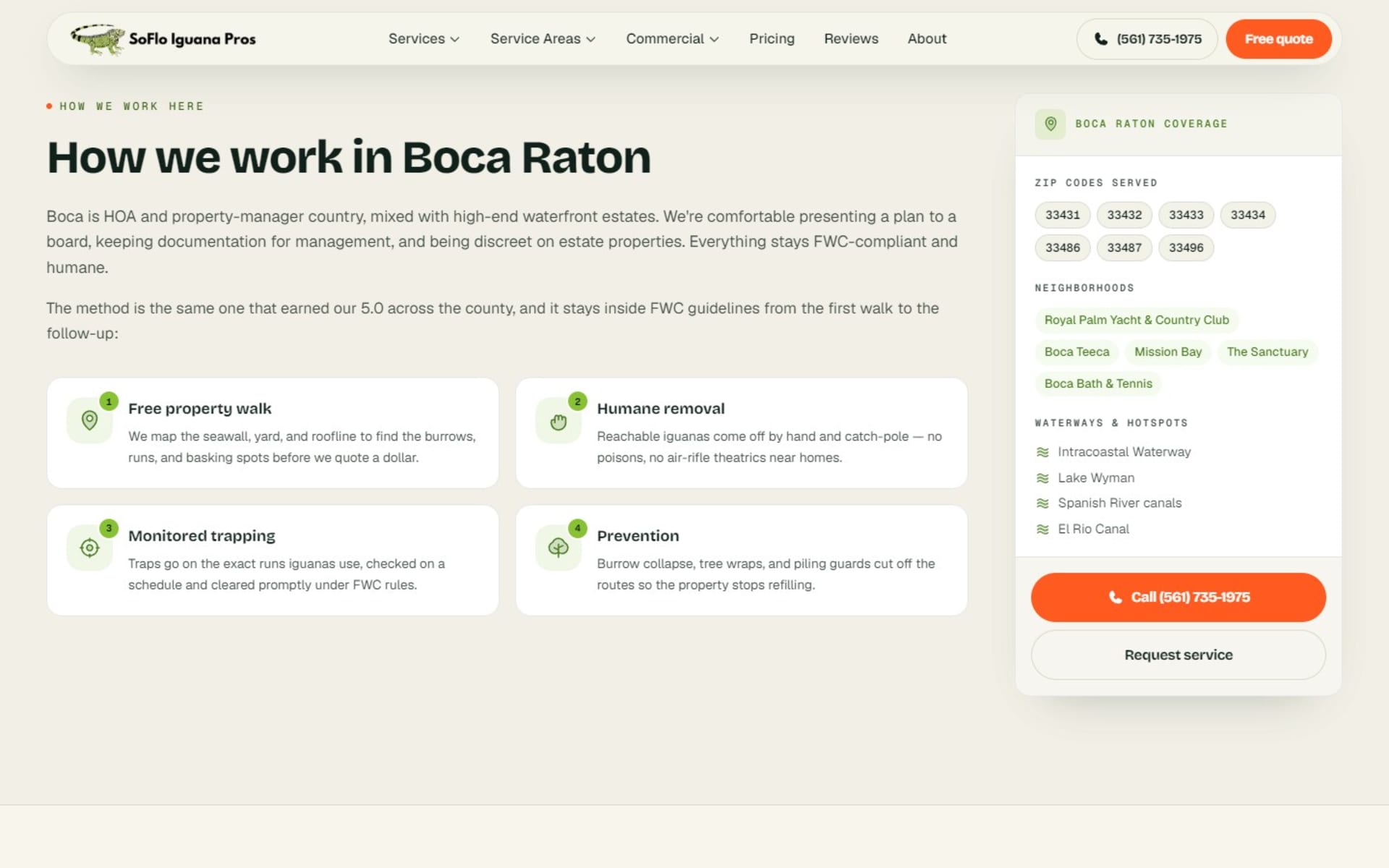This screenshot has width=1389, height=868.
Task: Click the SoFlo Iguana Pros iguana logo
Action: [x=163, y=39]
